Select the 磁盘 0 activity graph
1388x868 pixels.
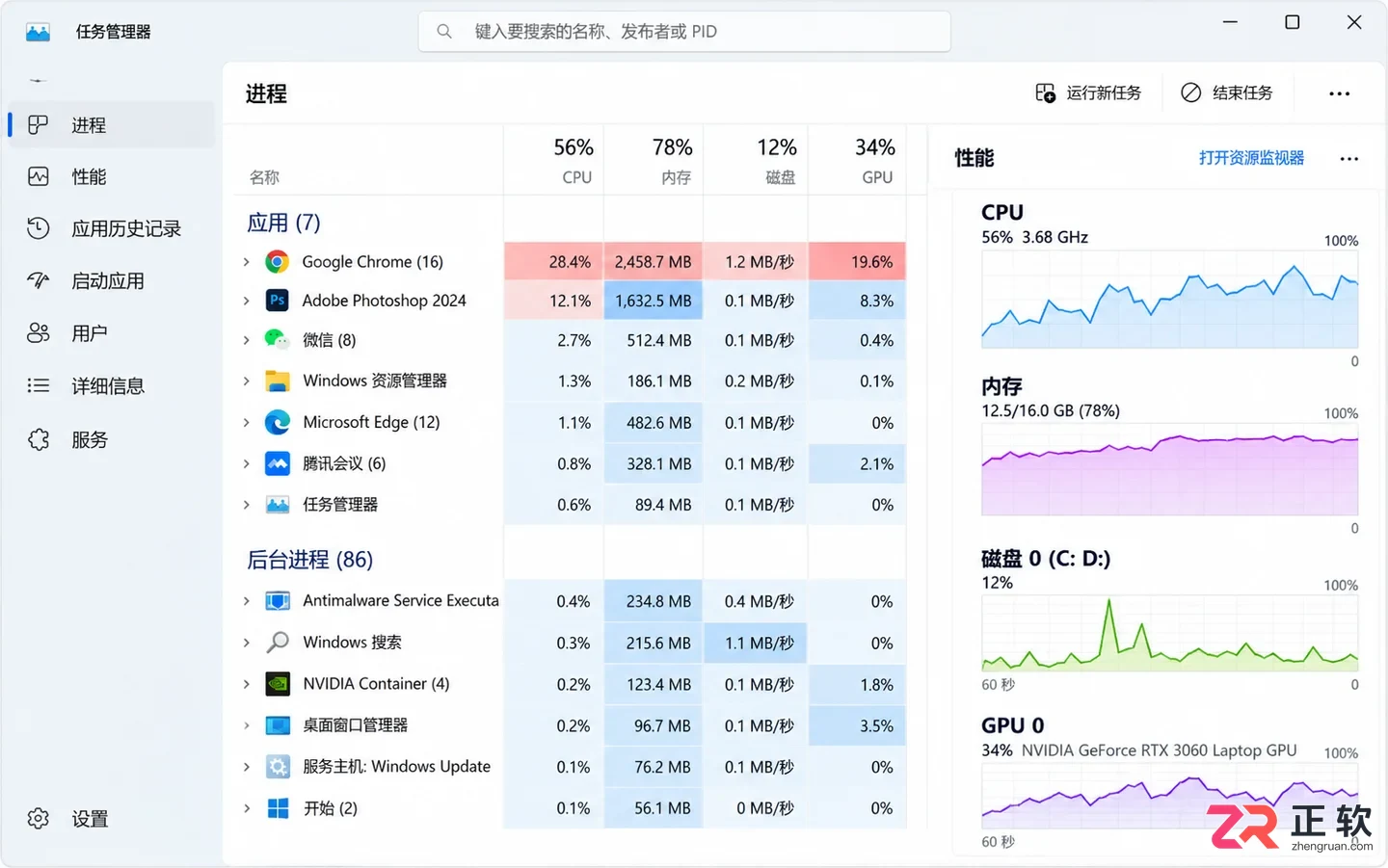click(1169, 633)
